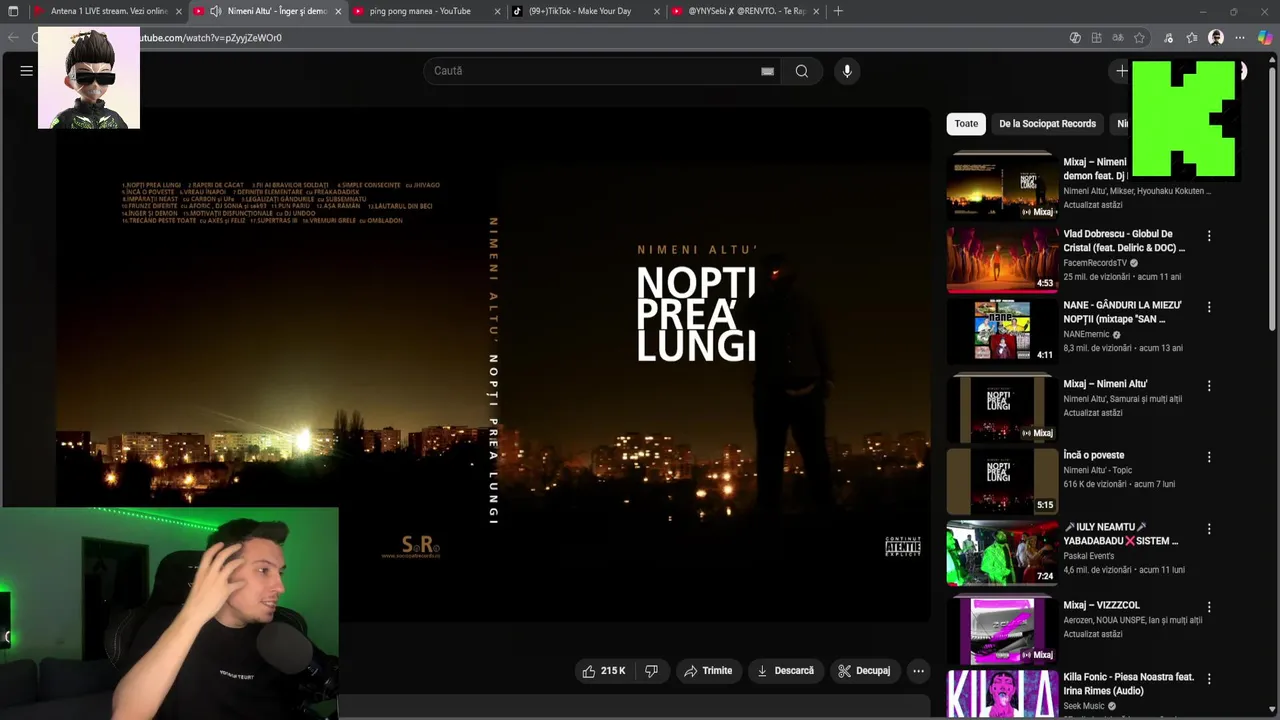
Task: Open options for Killa Fonic Piesa Noastra
Action: coord(1209,679)
